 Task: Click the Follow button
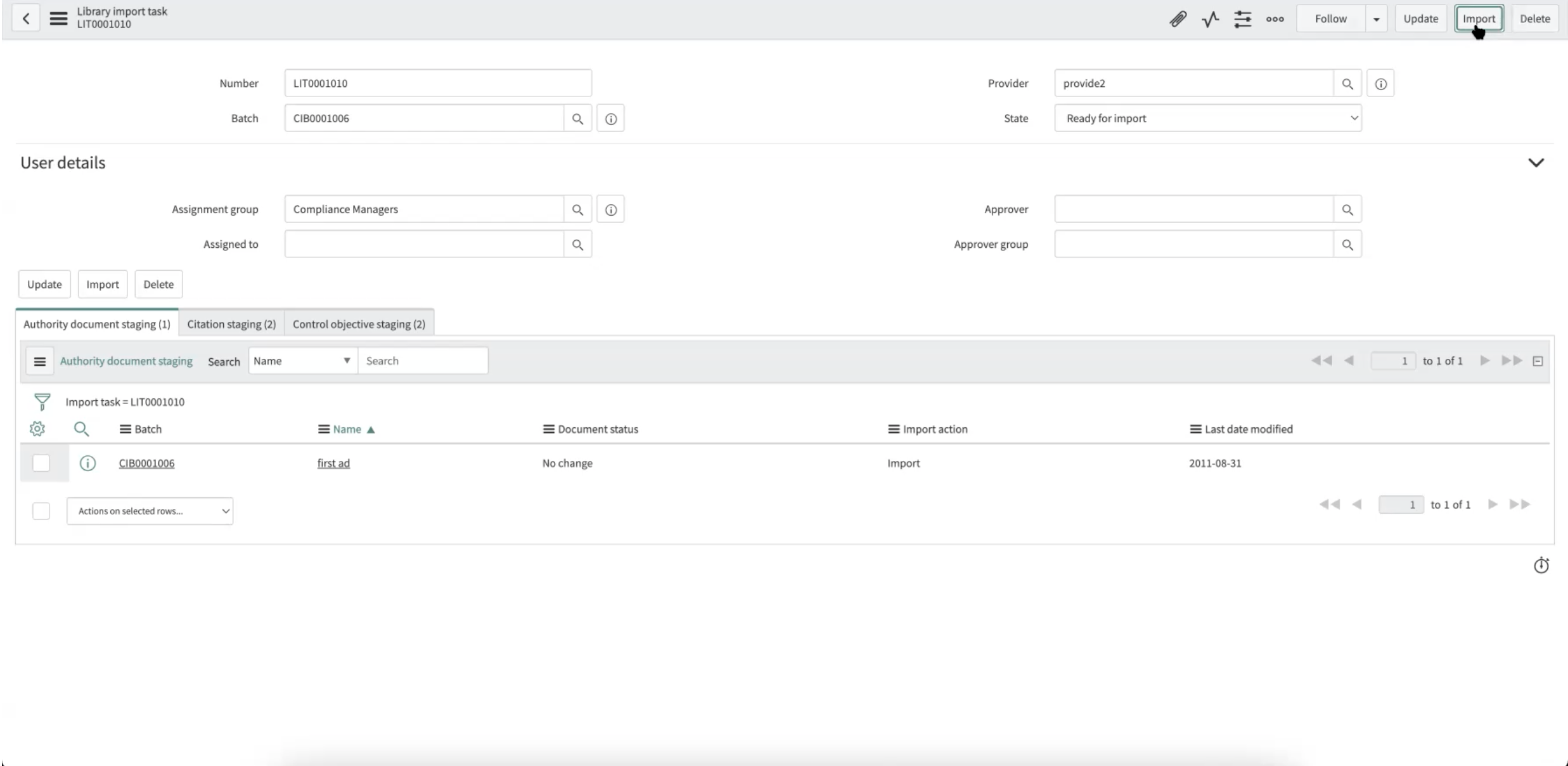(x=1330, y=19)
